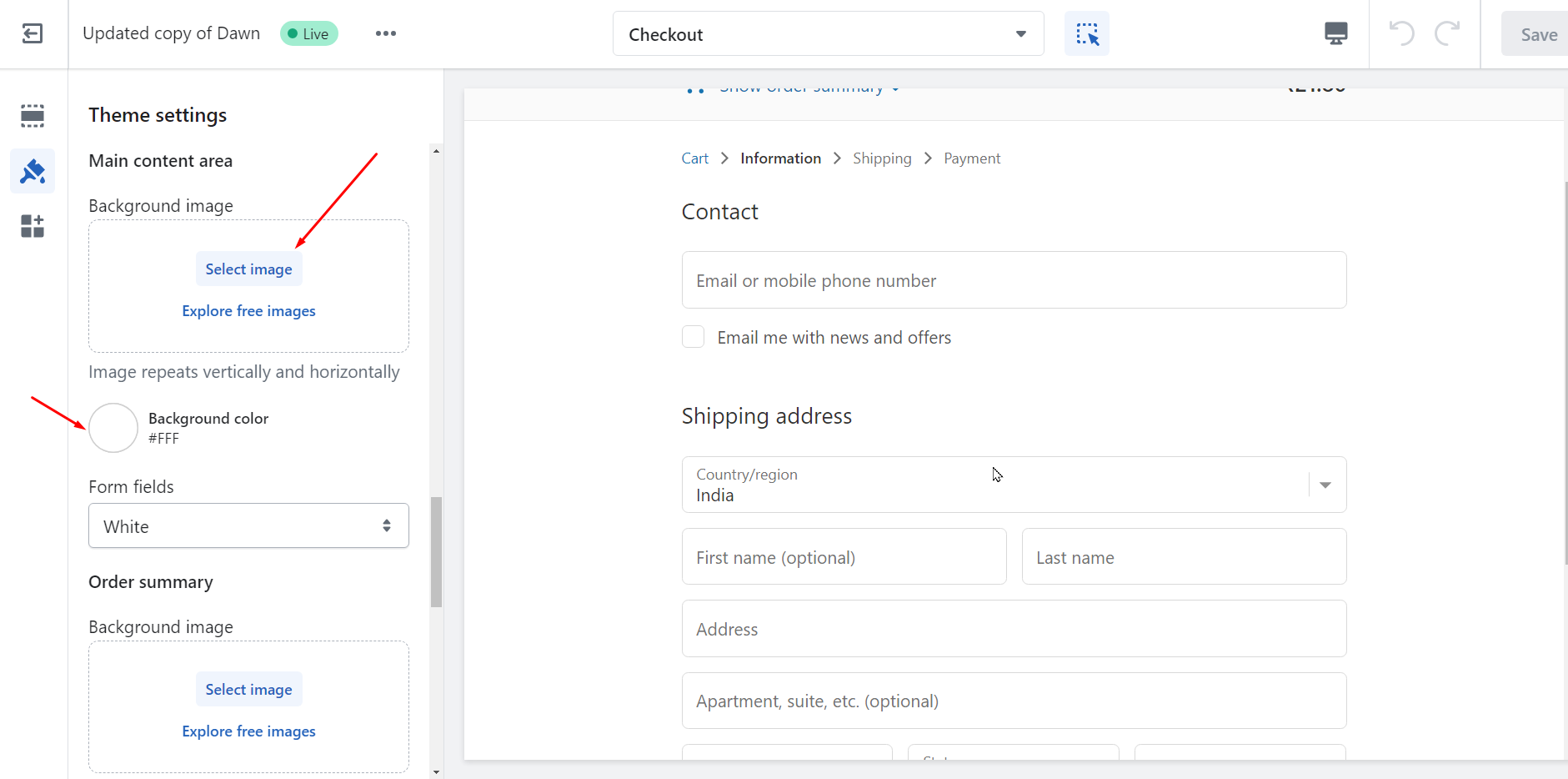Open the Sections sidebar icon
The image size is (1568, 779).
[33, 115]
